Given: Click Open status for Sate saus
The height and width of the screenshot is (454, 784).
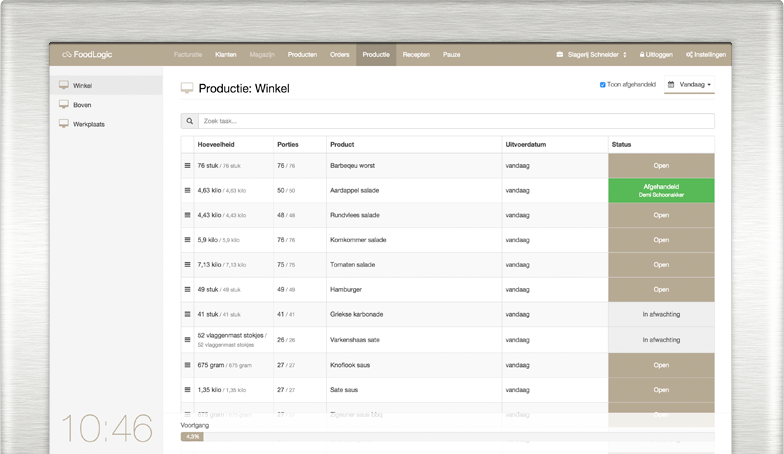Looking at the screenshot, I should [x=661, y=390].
